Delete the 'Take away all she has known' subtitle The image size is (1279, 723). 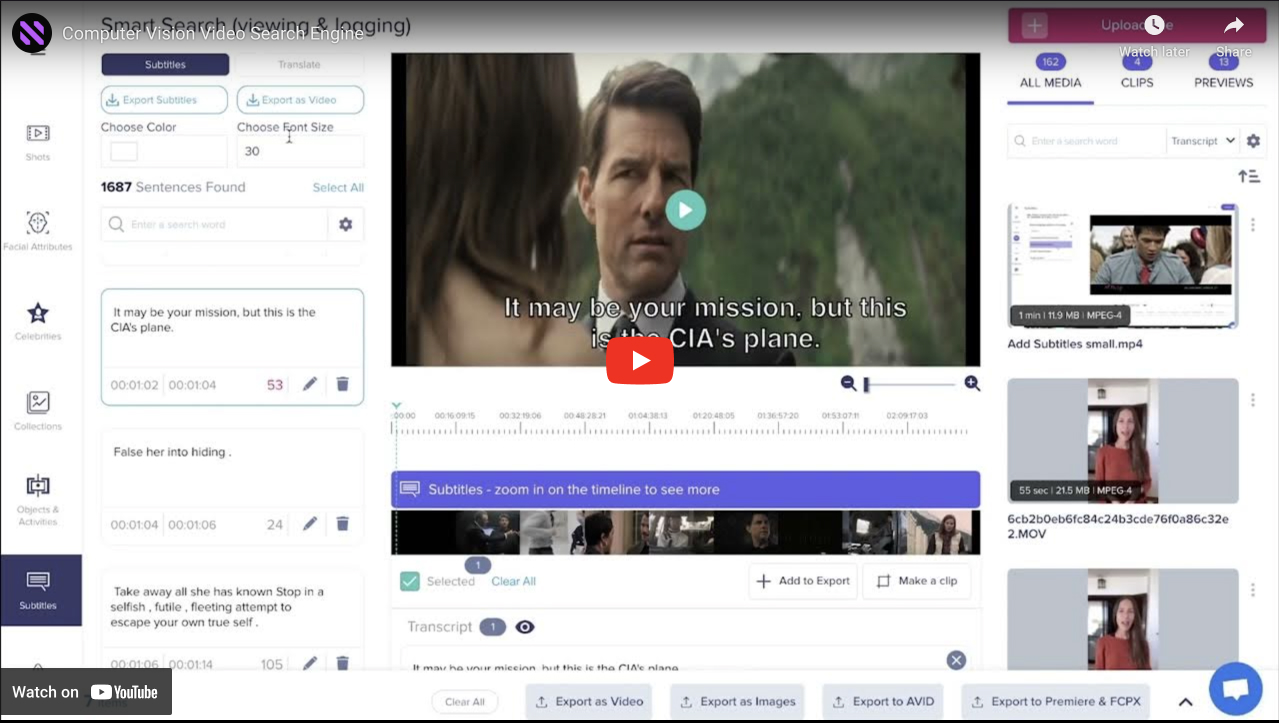[x=342, y=663]
